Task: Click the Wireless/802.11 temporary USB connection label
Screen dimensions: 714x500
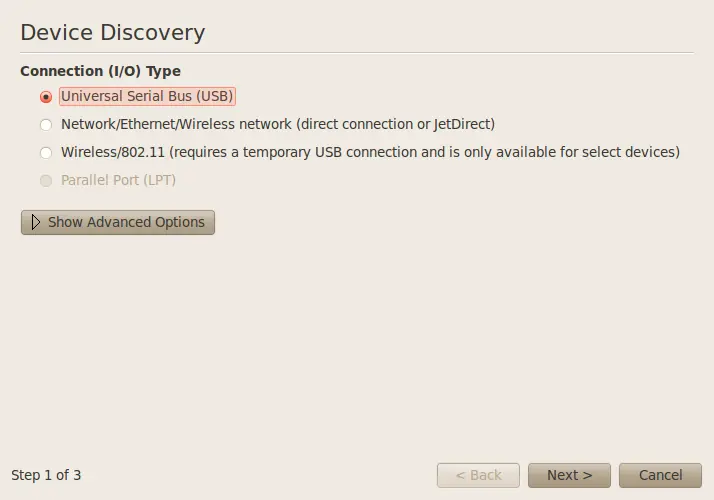Action: 370,152
